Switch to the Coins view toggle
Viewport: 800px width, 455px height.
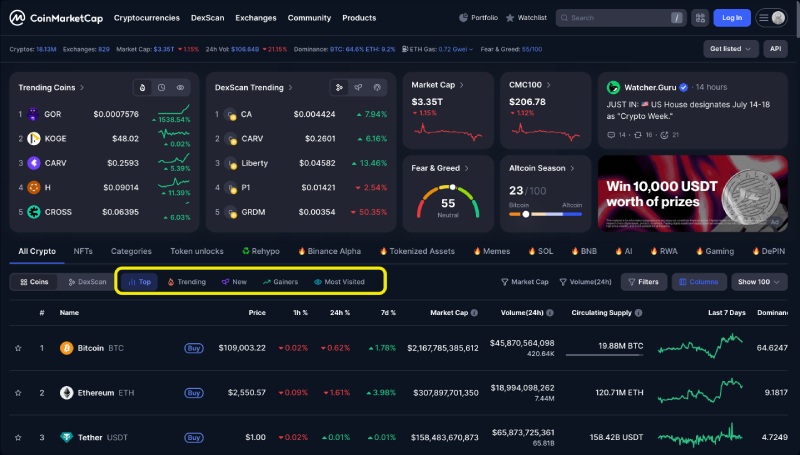point(34,282)
